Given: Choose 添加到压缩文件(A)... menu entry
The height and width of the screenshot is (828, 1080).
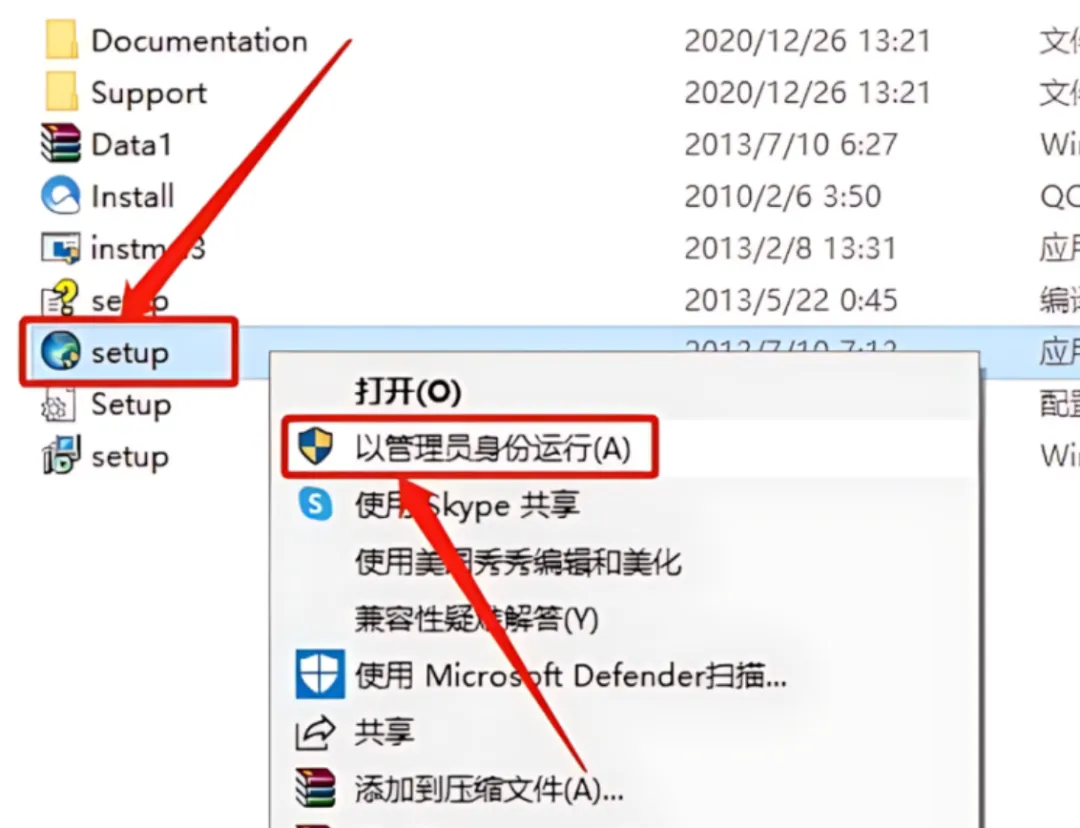Looking at the screenshot, I should click(489, 789).
